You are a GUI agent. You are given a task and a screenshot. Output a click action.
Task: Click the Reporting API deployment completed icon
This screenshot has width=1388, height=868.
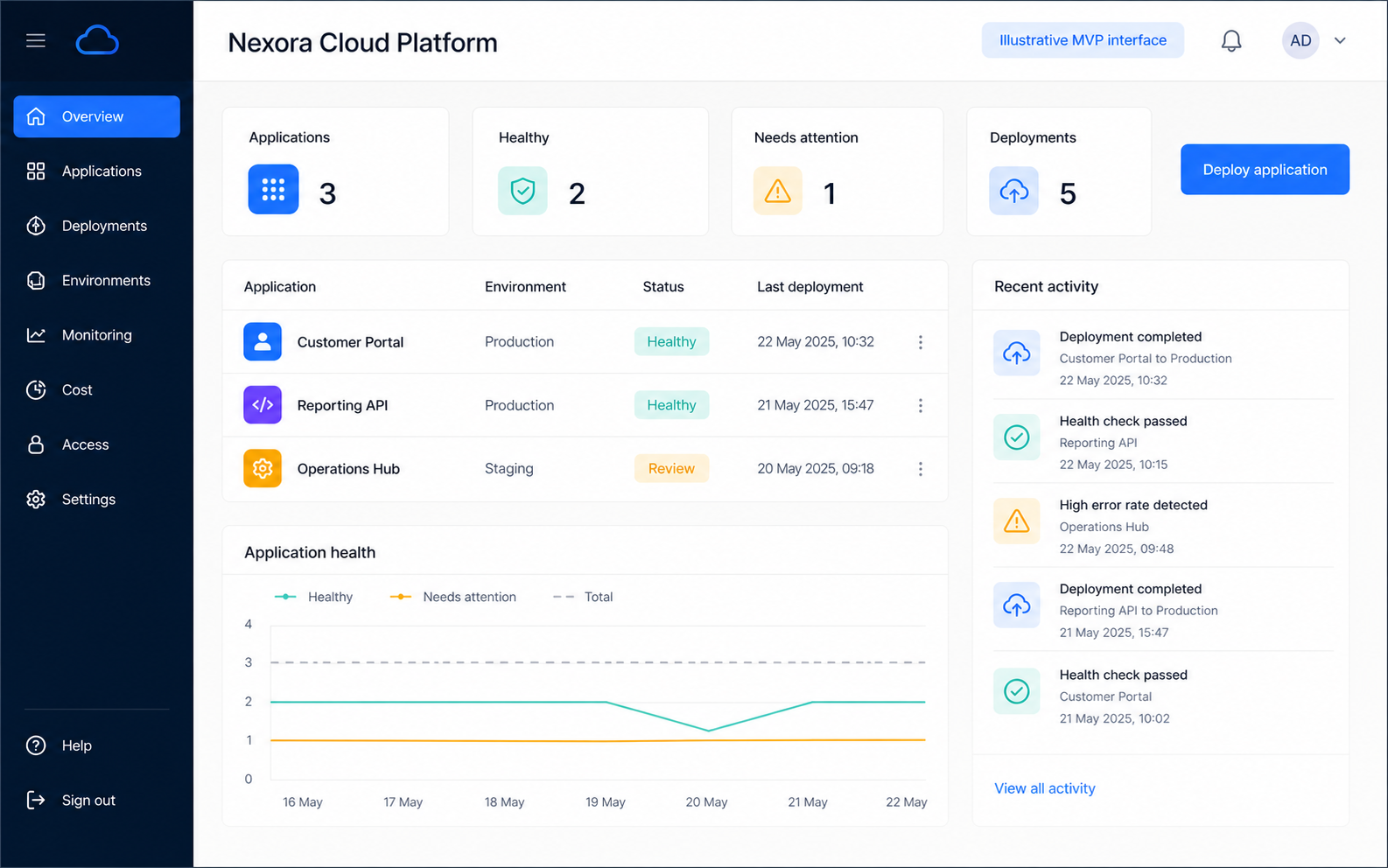1017,605
